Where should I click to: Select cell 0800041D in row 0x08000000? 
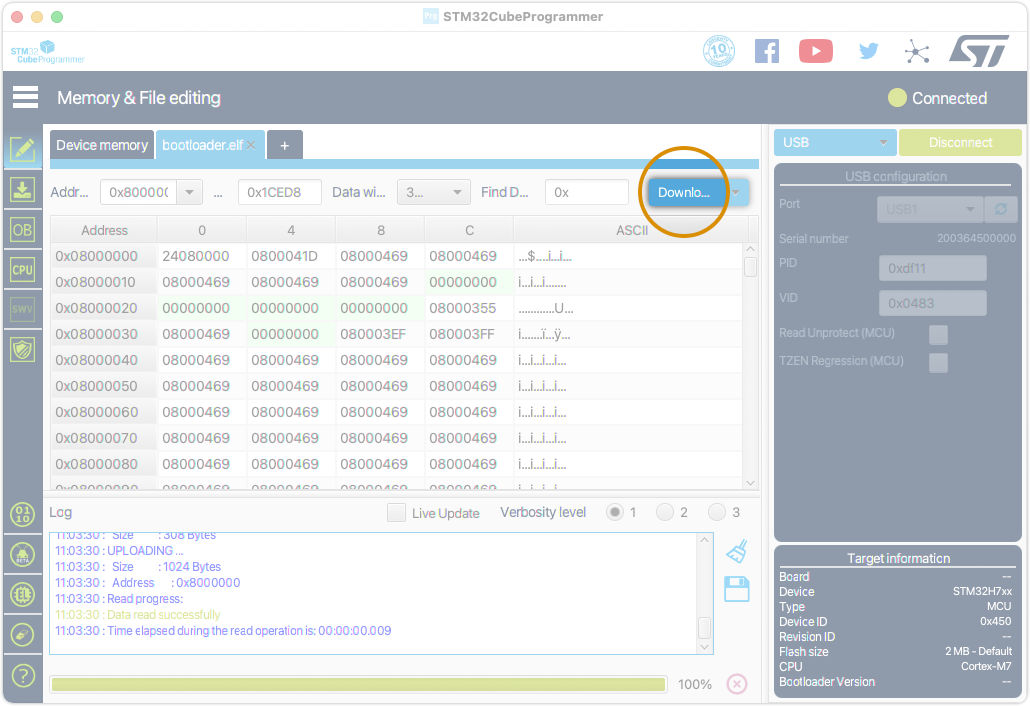click(291, 256)
